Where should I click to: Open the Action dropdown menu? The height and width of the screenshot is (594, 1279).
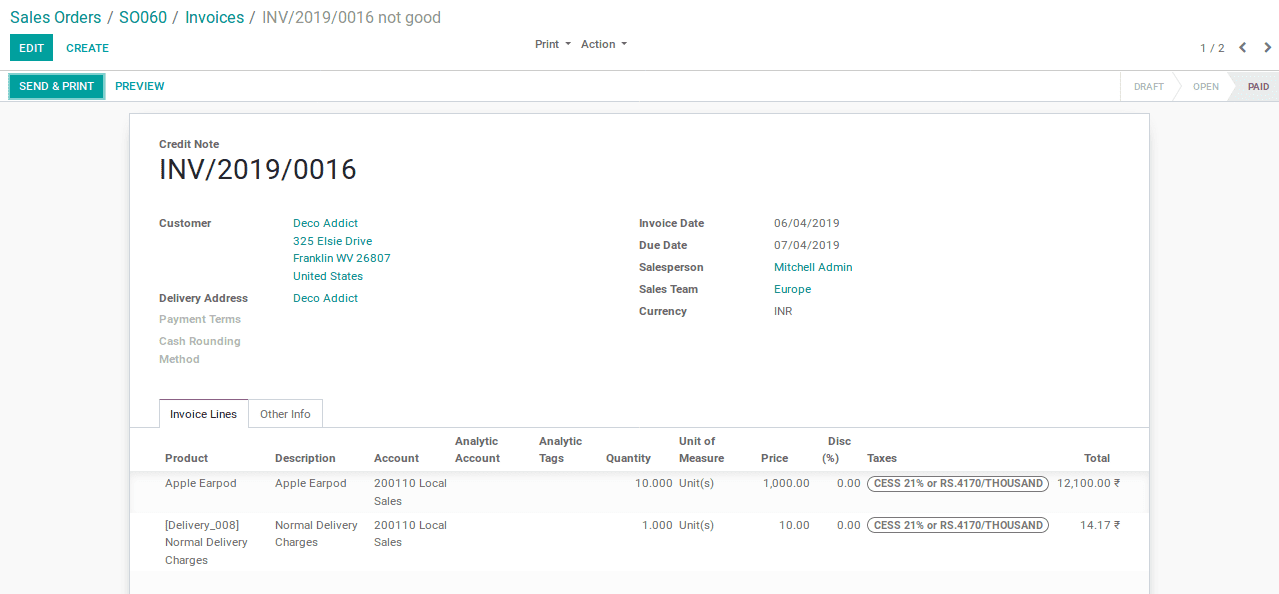coord(604,44)
